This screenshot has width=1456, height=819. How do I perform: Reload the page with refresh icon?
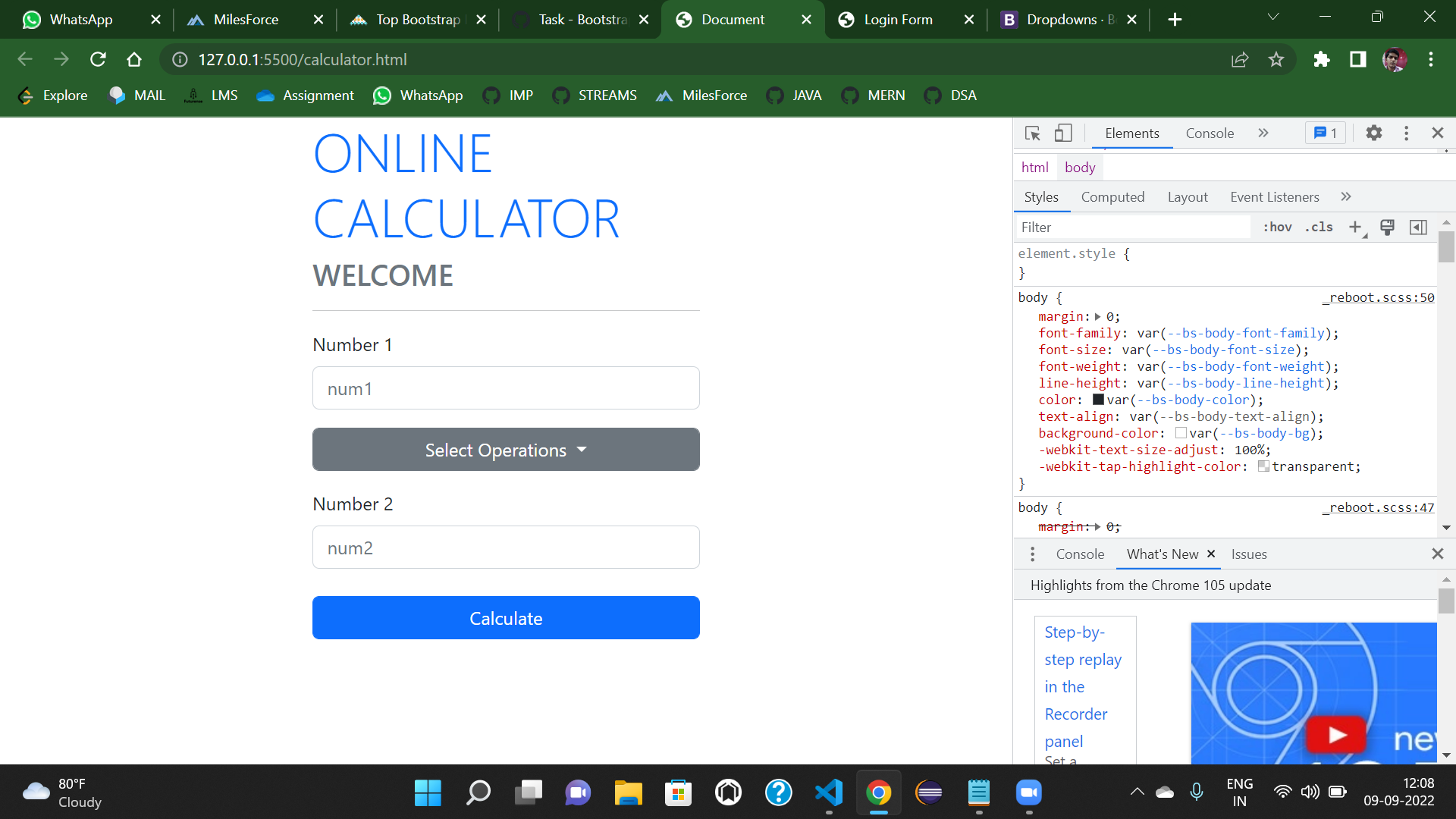98,59
